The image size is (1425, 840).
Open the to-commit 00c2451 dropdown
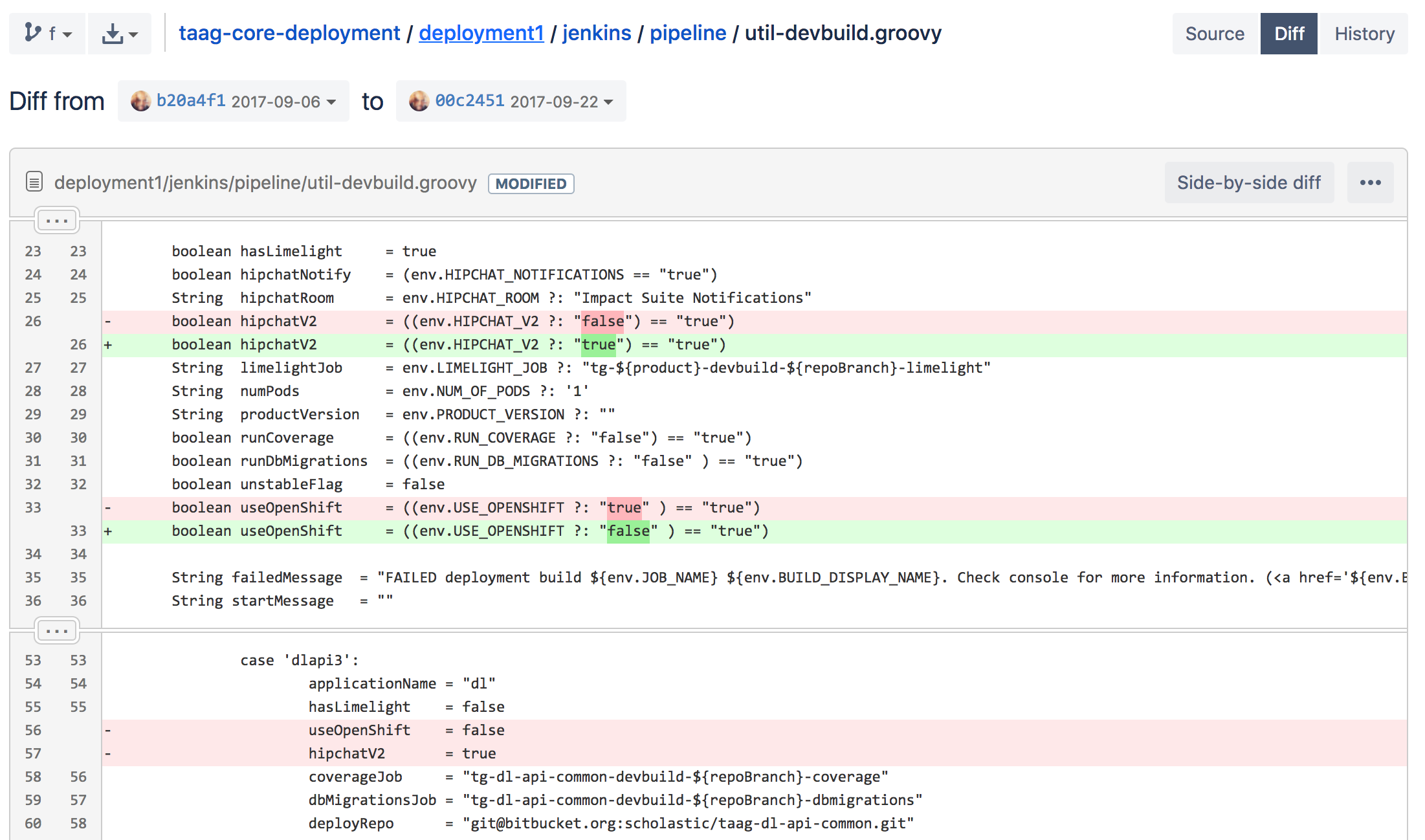(511, 101)
